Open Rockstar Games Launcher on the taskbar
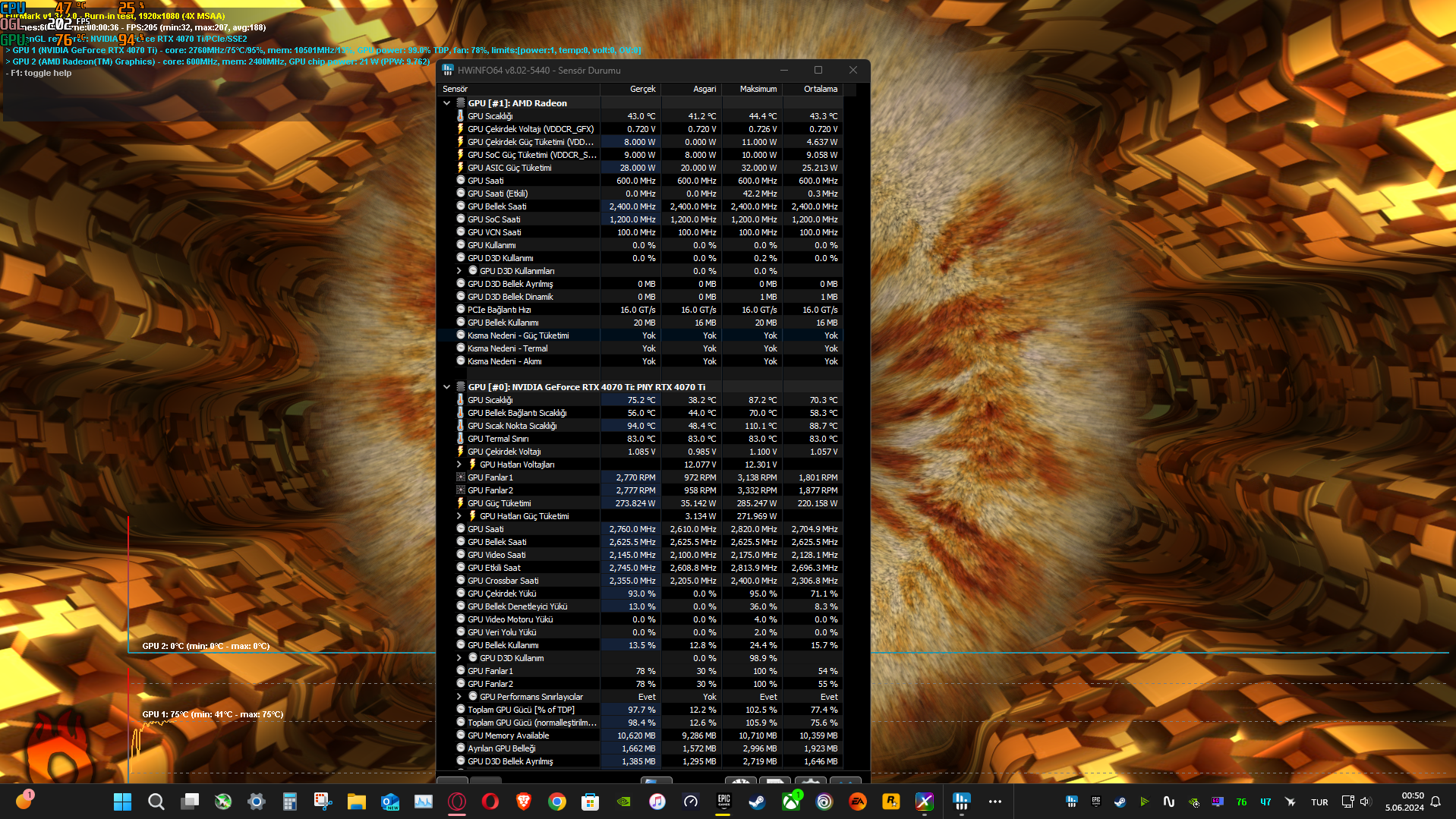This screenshot has height=819, width=1456. click(x=891, y=802)
